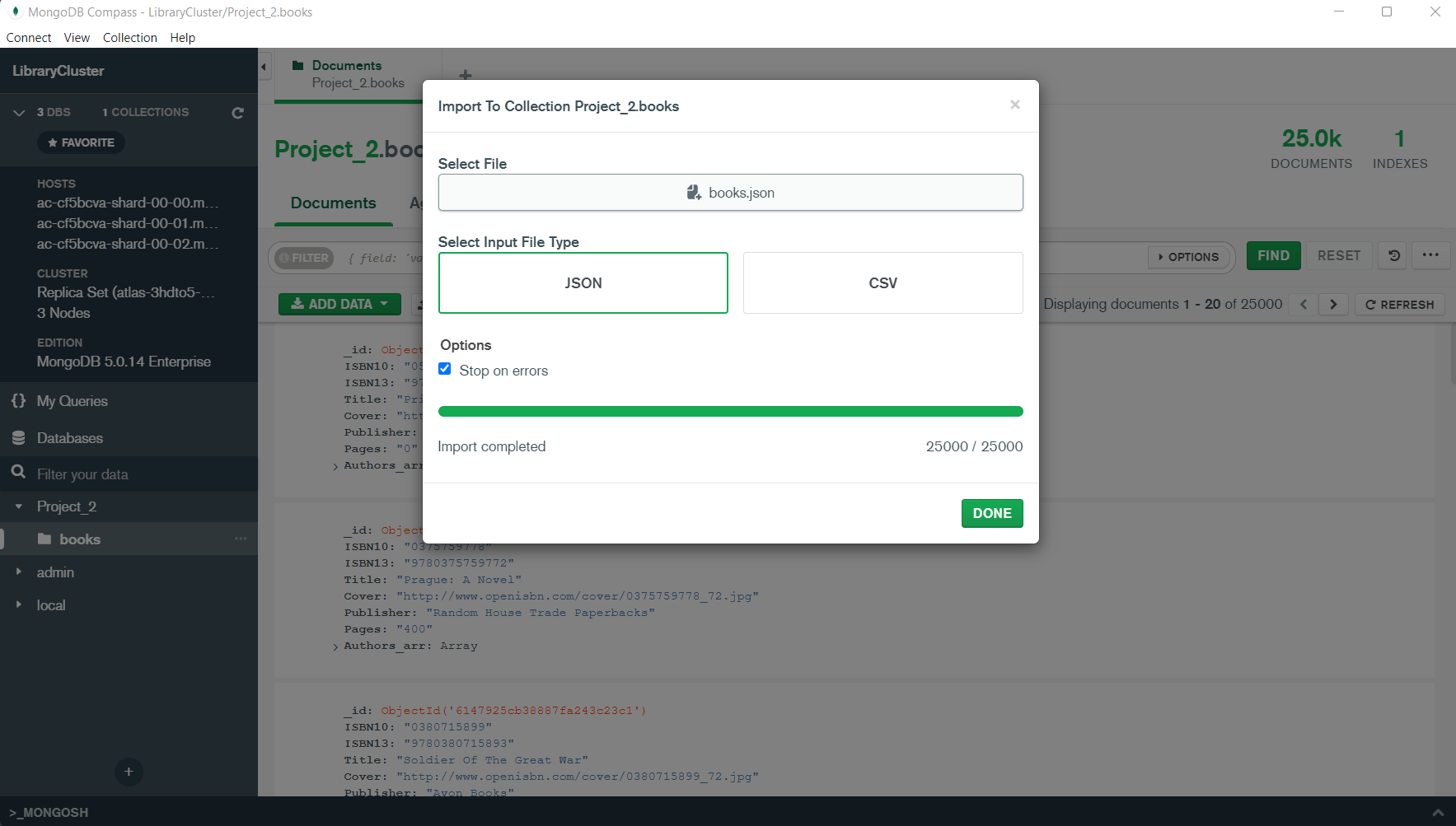Click the query history icon
This screenshot has height=826, width=1456.
[1394, 256]
